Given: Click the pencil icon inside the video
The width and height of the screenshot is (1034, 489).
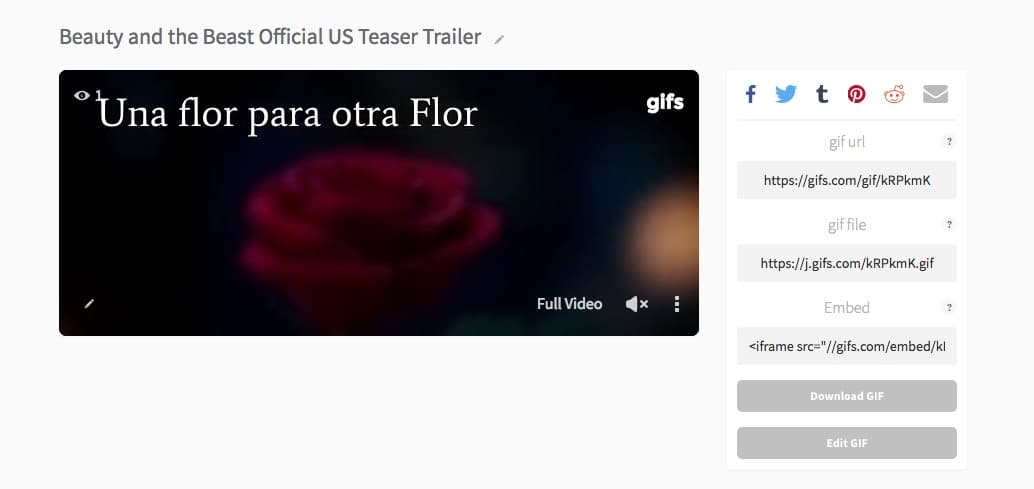Looking at the screenshot, I should pos(90,304).
